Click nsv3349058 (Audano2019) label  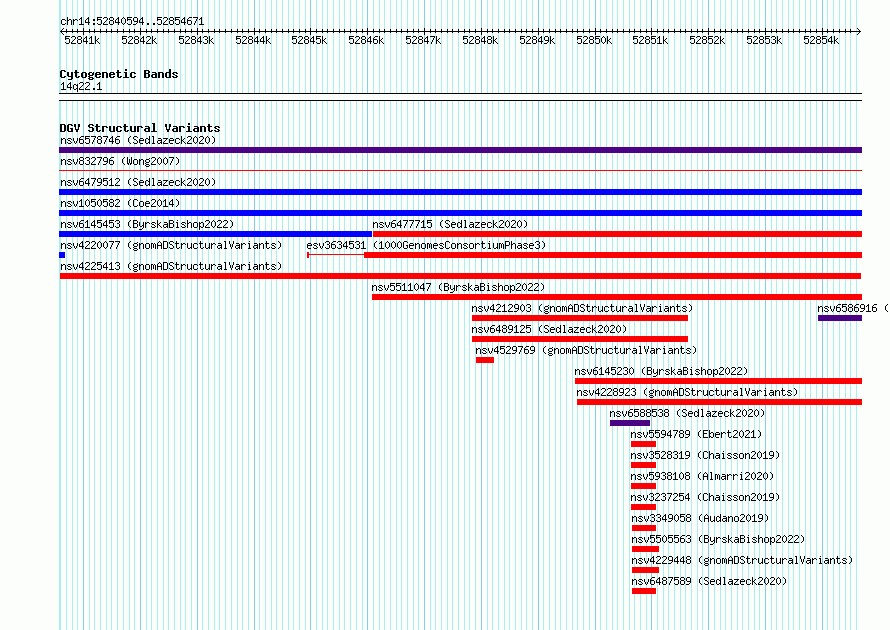pyautogui.click(x=700, y=518)
